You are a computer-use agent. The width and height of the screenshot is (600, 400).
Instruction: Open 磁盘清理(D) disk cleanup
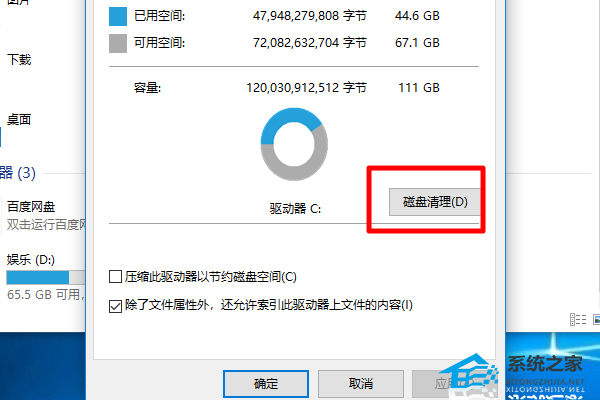pos(434,202)
